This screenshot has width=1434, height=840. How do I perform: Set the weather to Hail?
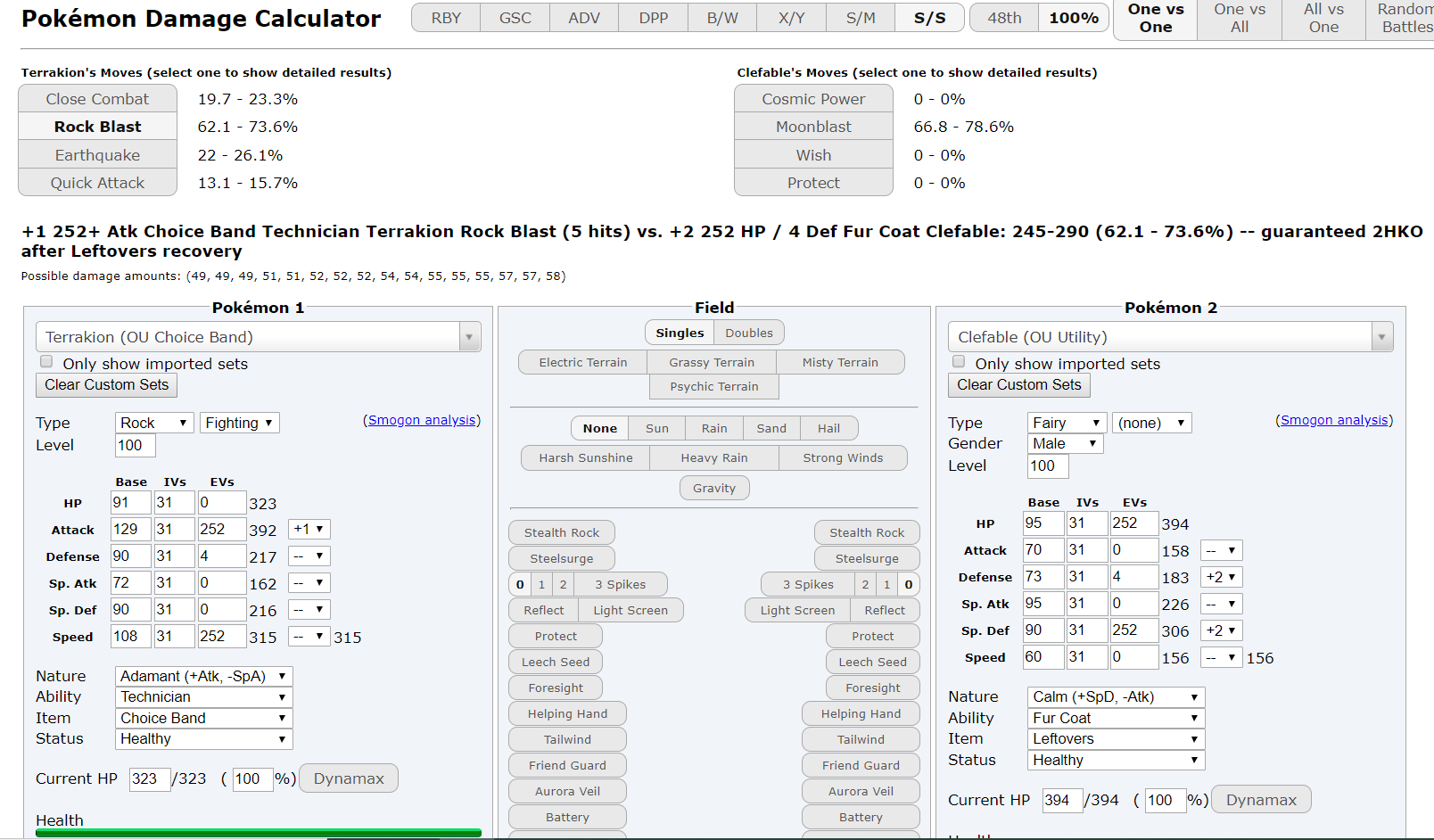click(828, 428)
